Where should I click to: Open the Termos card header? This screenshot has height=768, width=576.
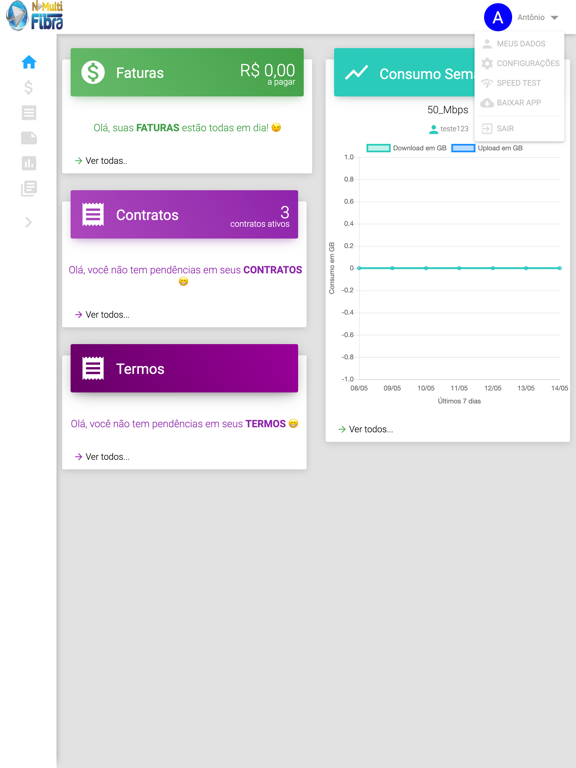coord(184,368)
